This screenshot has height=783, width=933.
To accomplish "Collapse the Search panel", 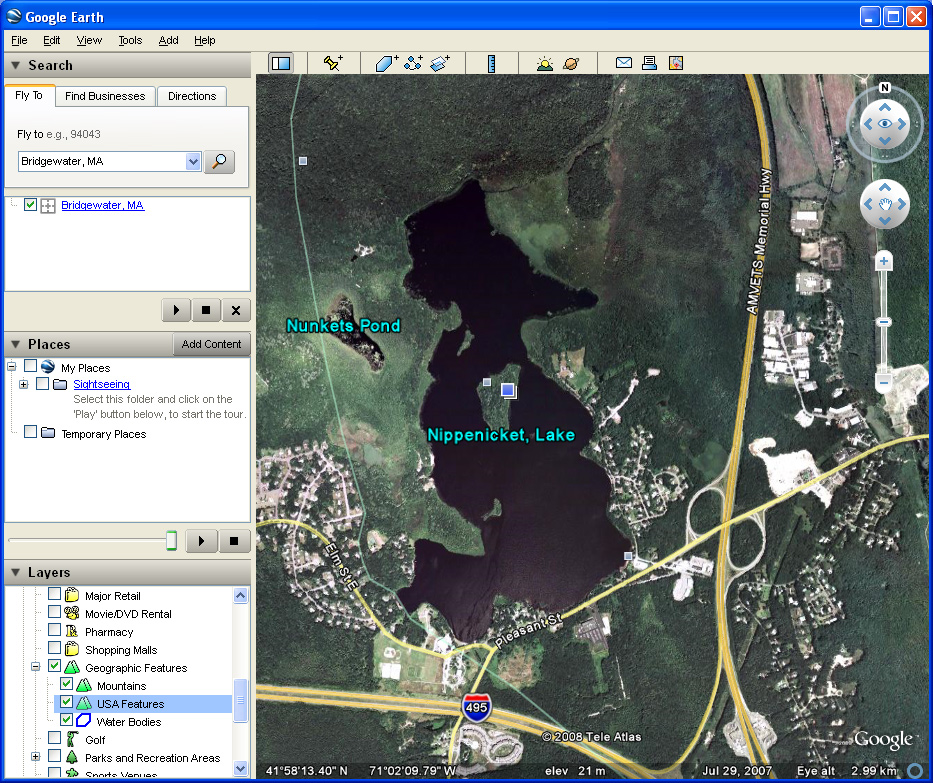I will pyautogui.click(x=15, y=65).
